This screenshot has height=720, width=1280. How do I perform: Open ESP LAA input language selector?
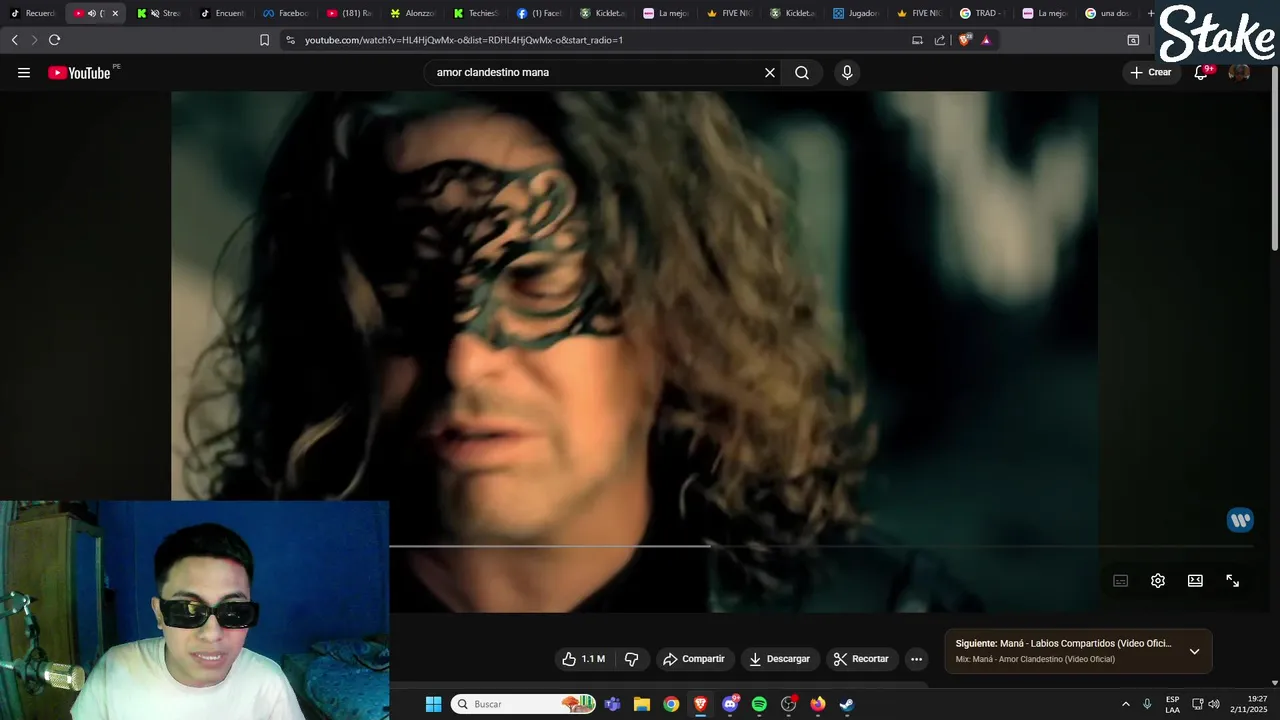(1172, 704)
